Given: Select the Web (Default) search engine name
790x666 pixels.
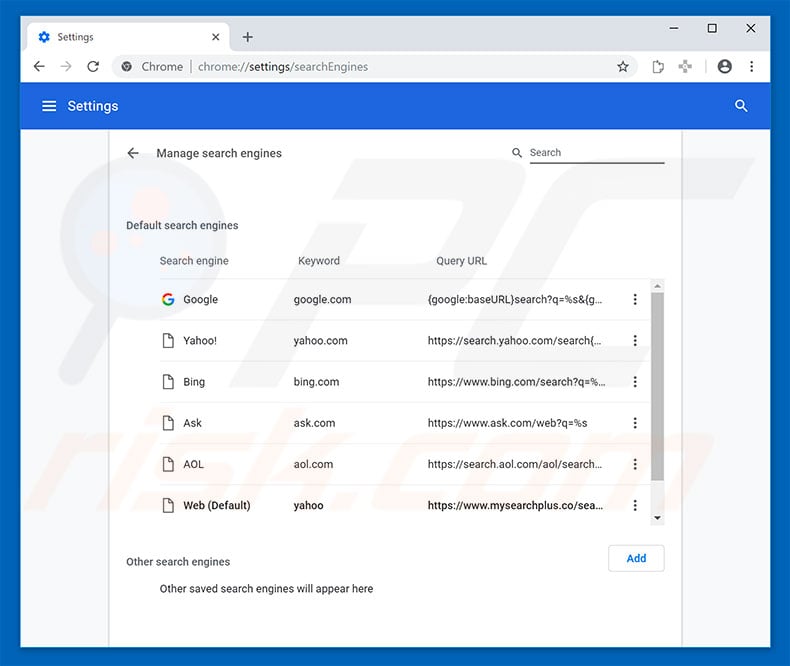Looking at the screenshot, I should 217,505.
